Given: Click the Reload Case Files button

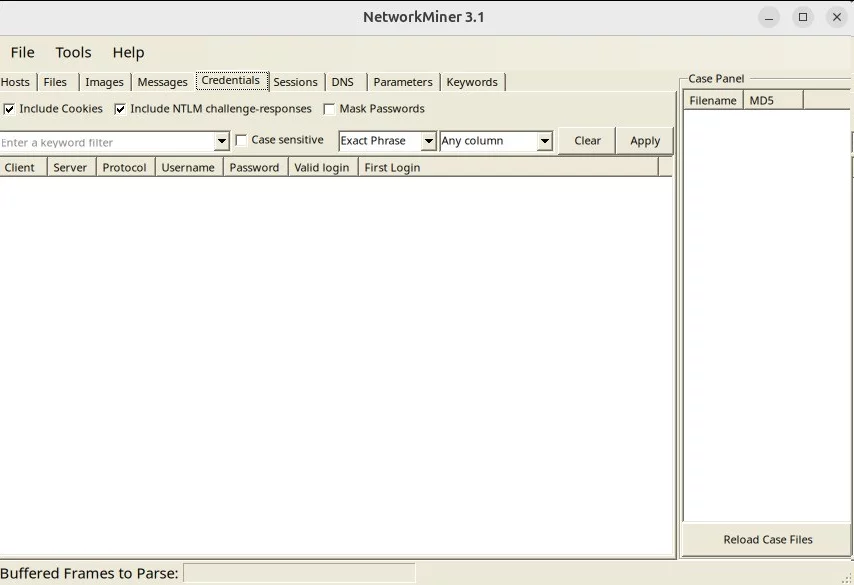Looking at the screenshot, I should point(767,539).
